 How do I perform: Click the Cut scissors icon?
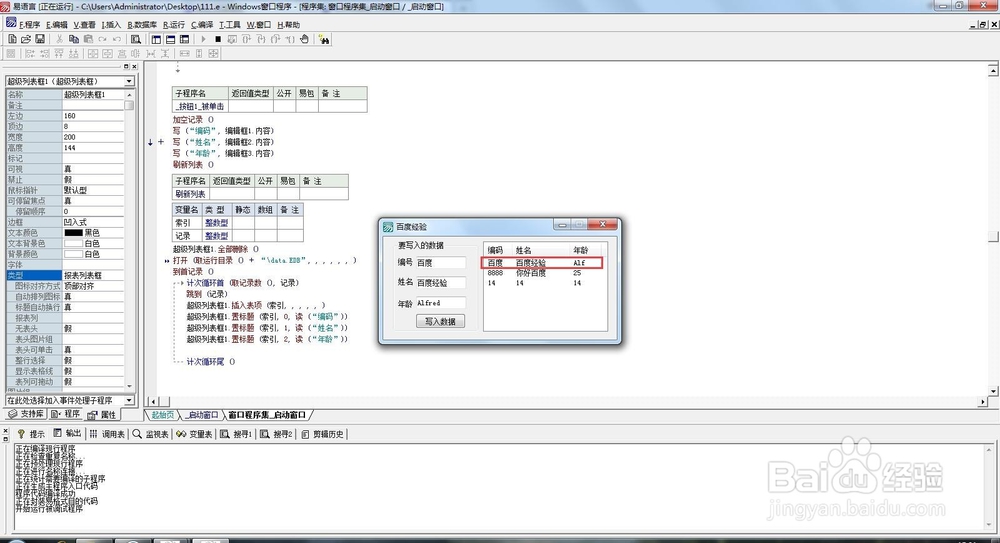59,39
